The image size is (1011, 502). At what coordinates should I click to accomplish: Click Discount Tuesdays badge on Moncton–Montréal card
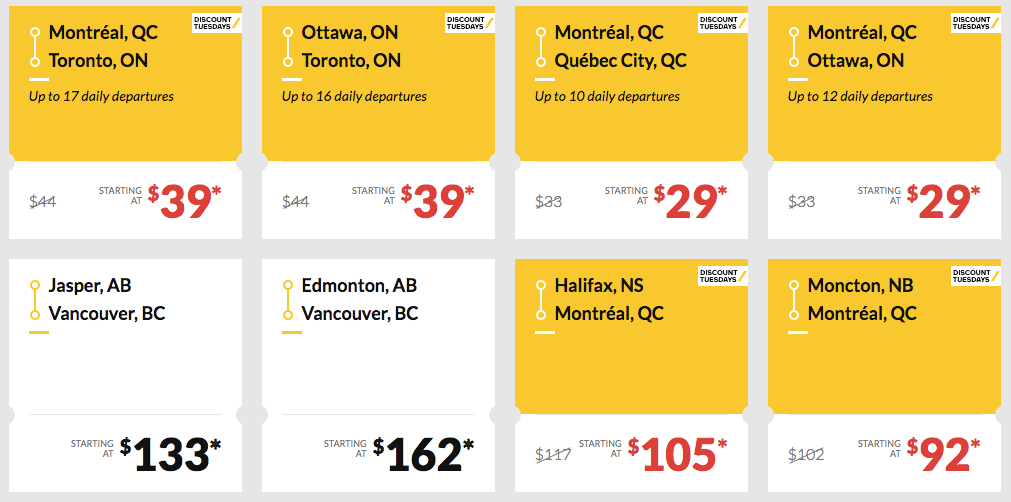pos(976,275)
